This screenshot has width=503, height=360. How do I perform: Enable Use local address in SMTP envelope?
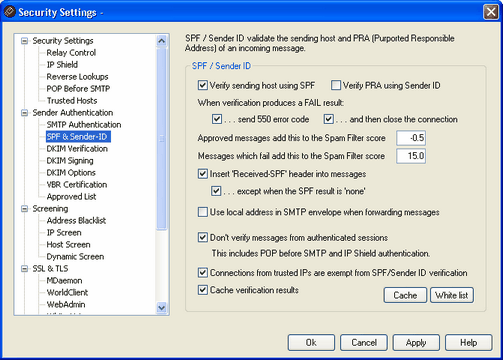click(203, 212)
